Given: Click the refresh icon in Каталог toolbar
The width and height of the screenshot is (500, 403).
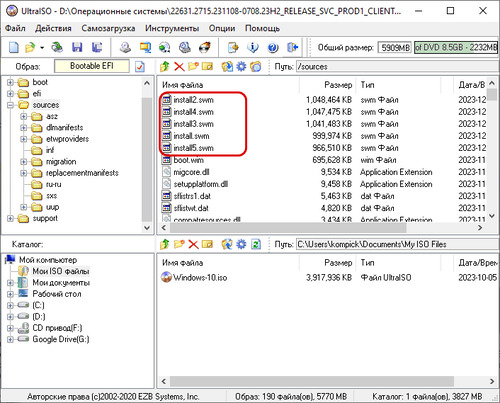Looking at the screenshot, I should pos(256,244).
